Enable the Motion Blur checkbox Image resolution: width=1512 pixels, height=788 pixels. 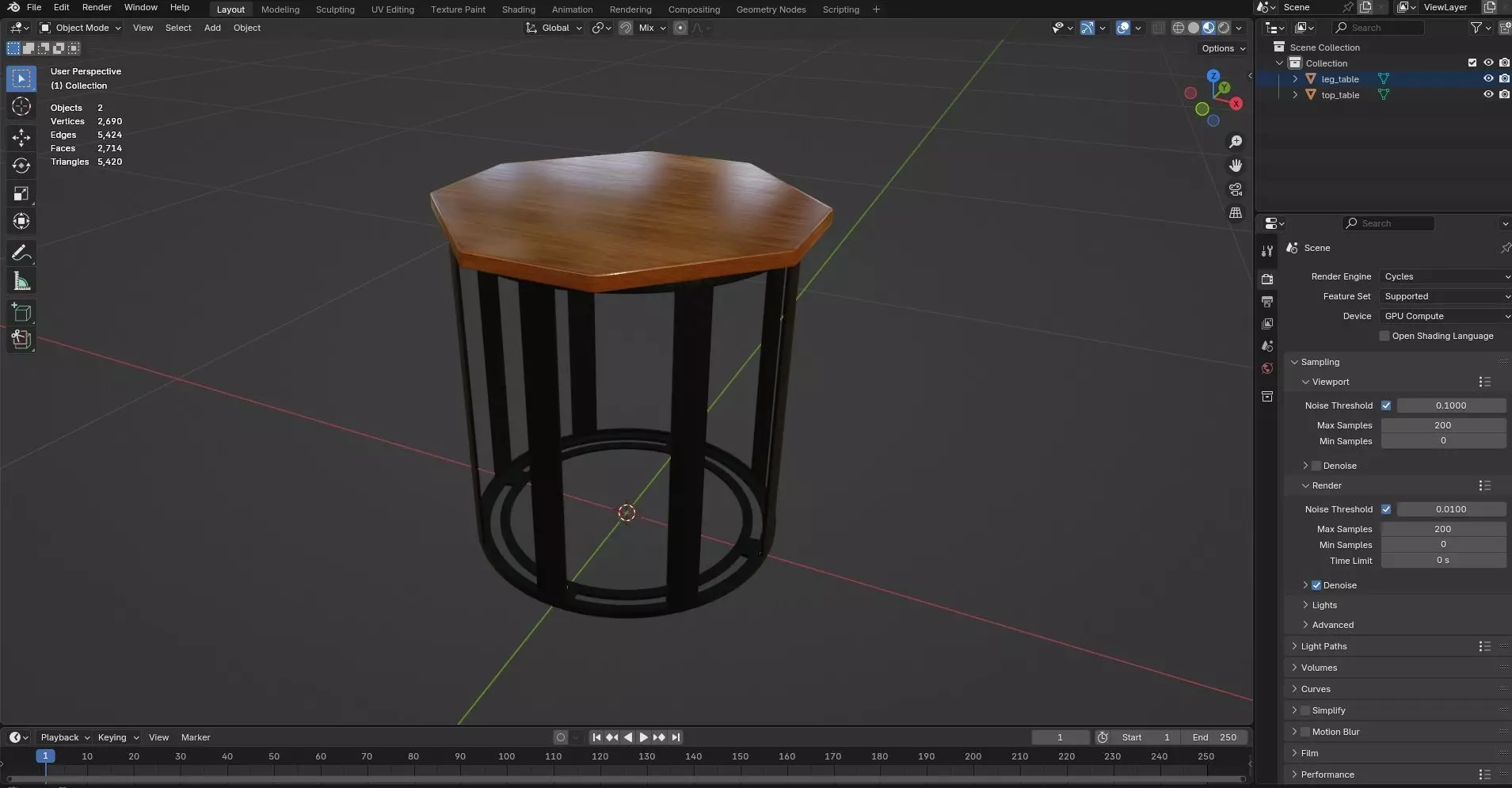(1305, 732)
